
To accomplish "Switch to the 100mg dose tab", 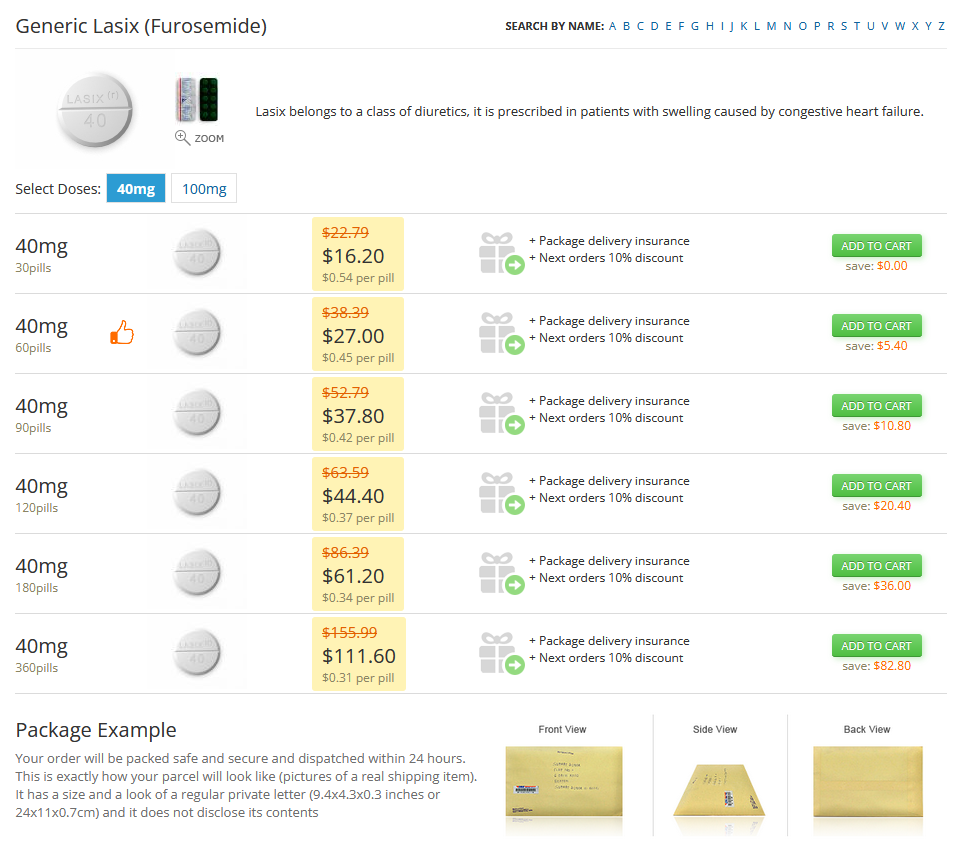I will pyautogui.click(x=204, y=188).
